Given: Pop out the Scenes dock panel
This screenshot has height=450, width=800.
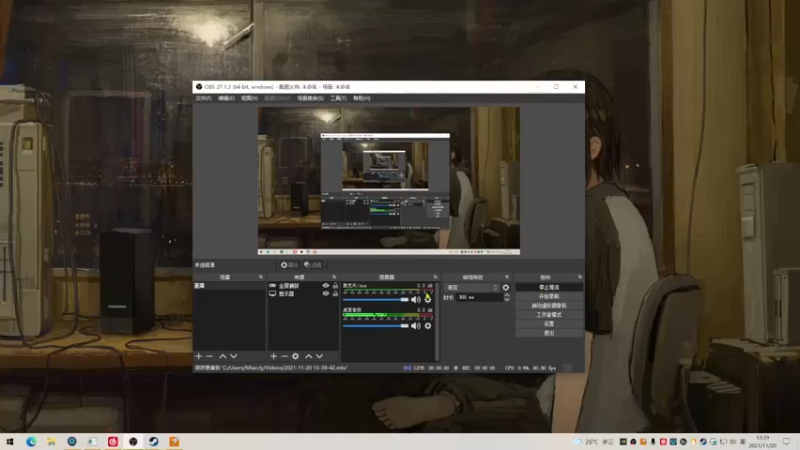Looking at the screenshot, I should click(x=261, y=277).
